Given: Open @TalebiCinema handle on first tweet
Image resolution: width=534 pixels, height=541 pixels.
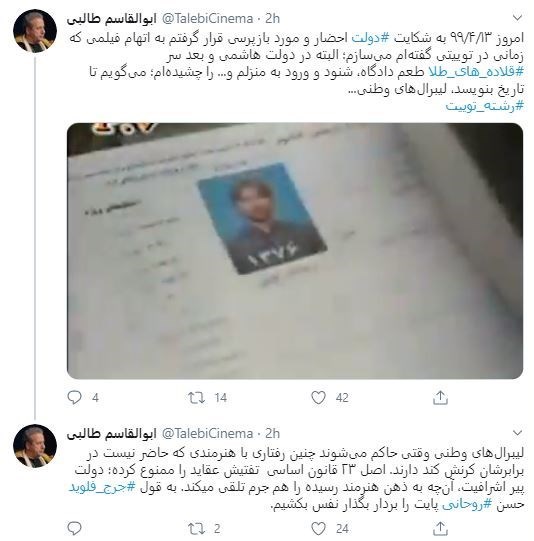Looking at the screenshot, I should tap(207, 19).
